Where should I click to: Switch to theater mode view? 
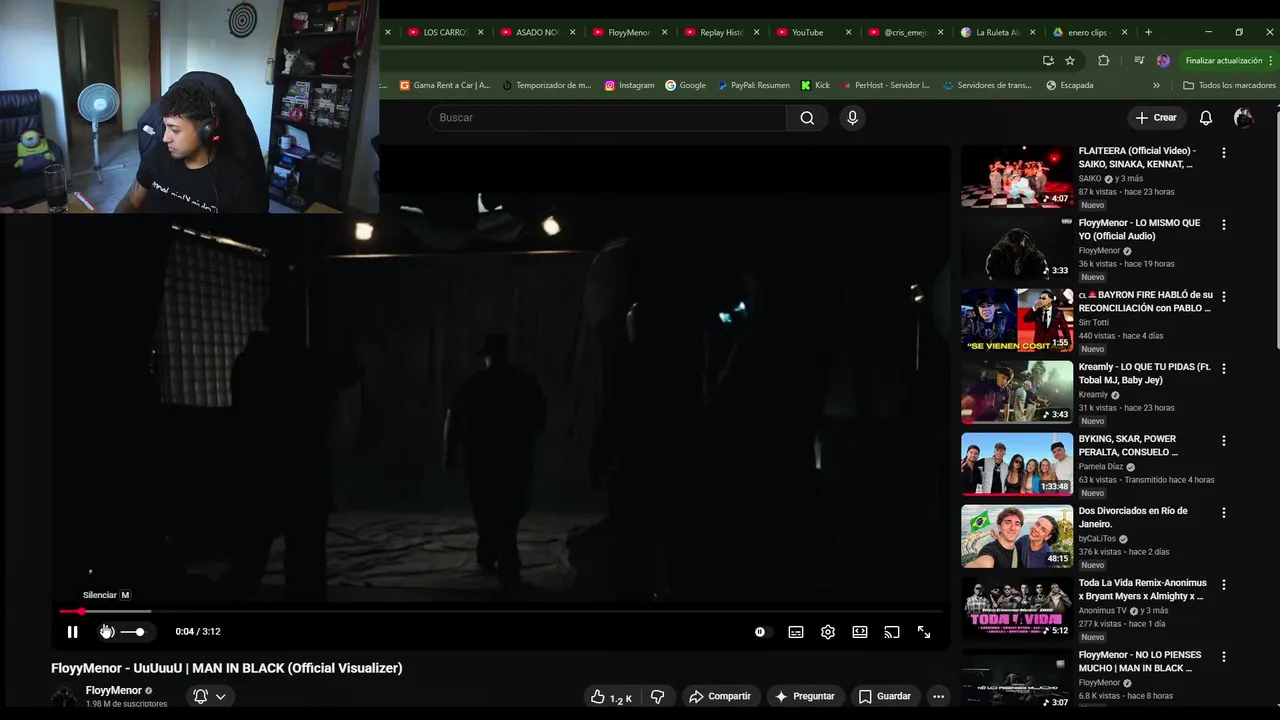pos(860,632)
